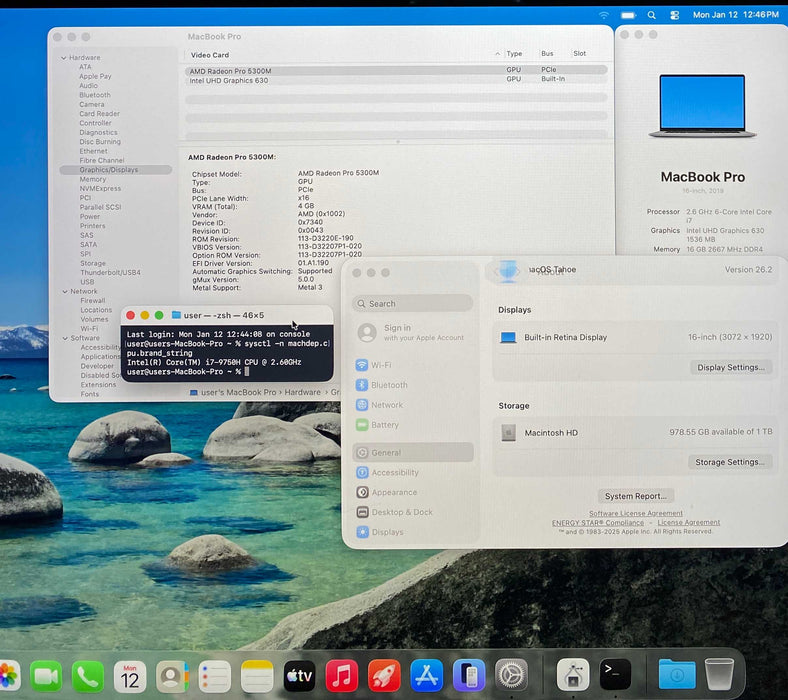This screenshot has width=788, height=700.
Task: Open Music from the Dock
Action: (x=342, y=676)
